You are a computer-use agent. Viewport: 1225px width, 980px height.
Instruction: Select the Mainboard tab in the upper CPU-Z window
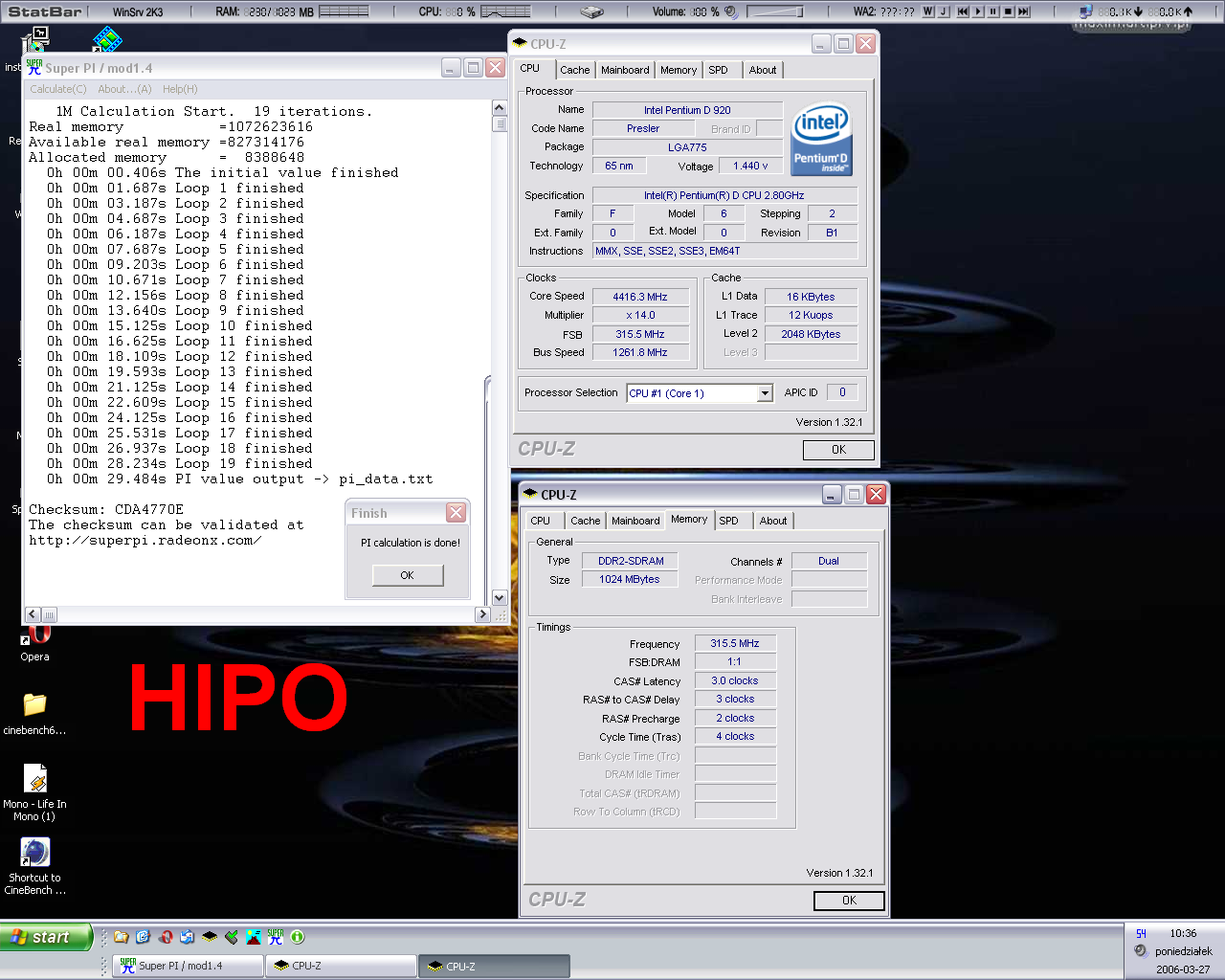[625, 70]
